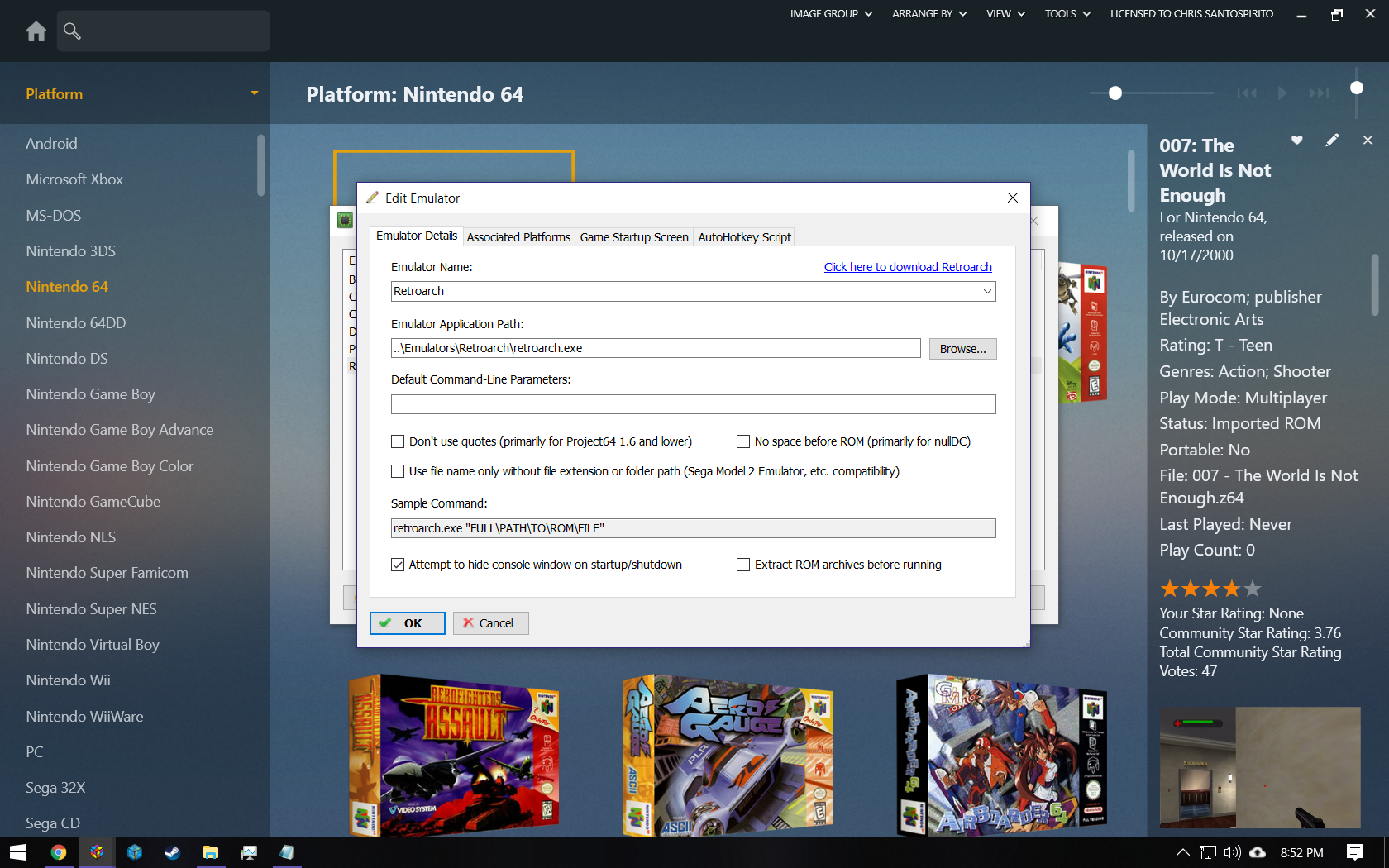Click OK to save emulator
The height and width of the screenshot is (868, 1389).
tap(408, 623)
